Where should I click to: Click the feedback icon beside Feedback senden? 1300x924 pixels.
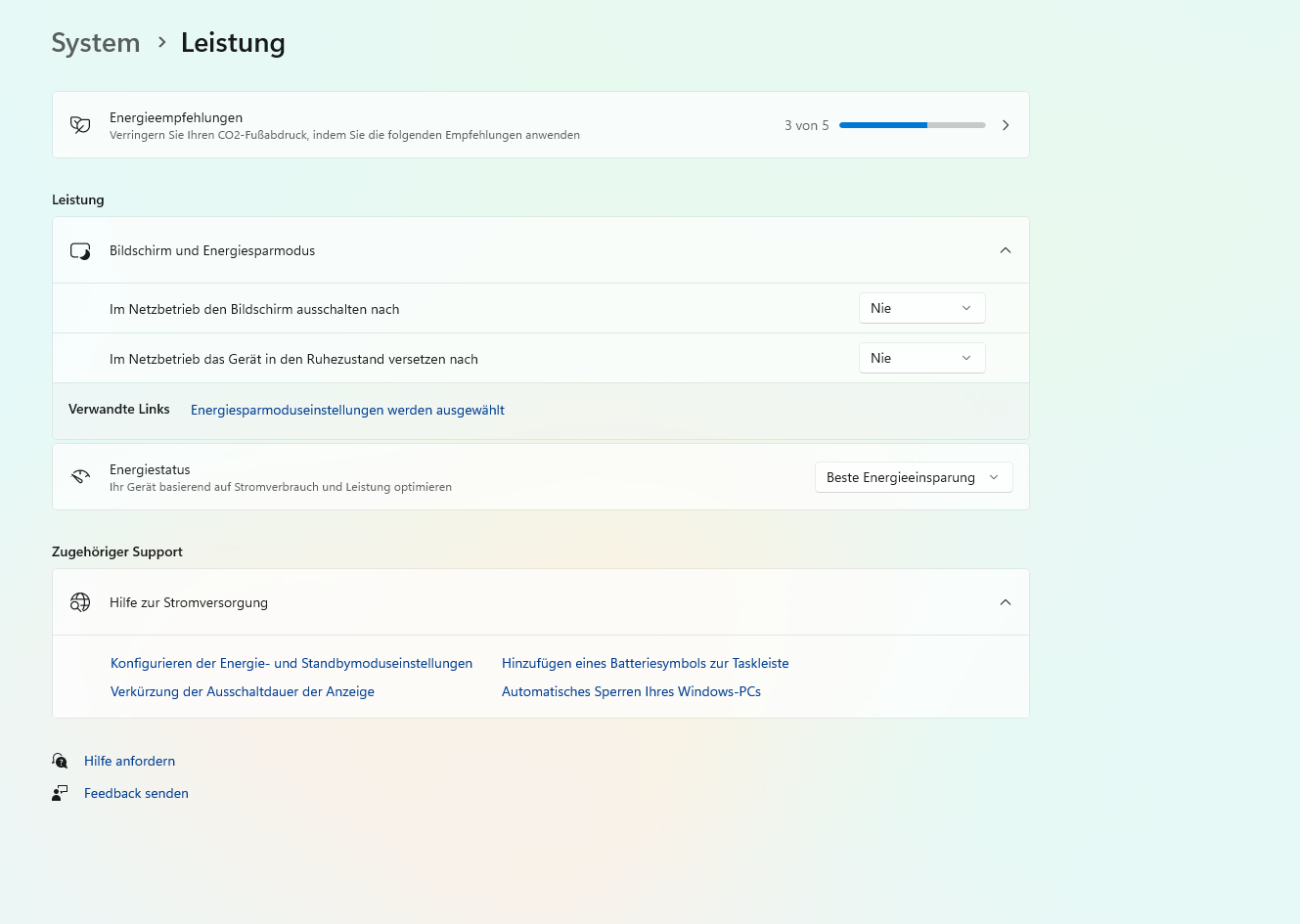click(x=60, y=792)
